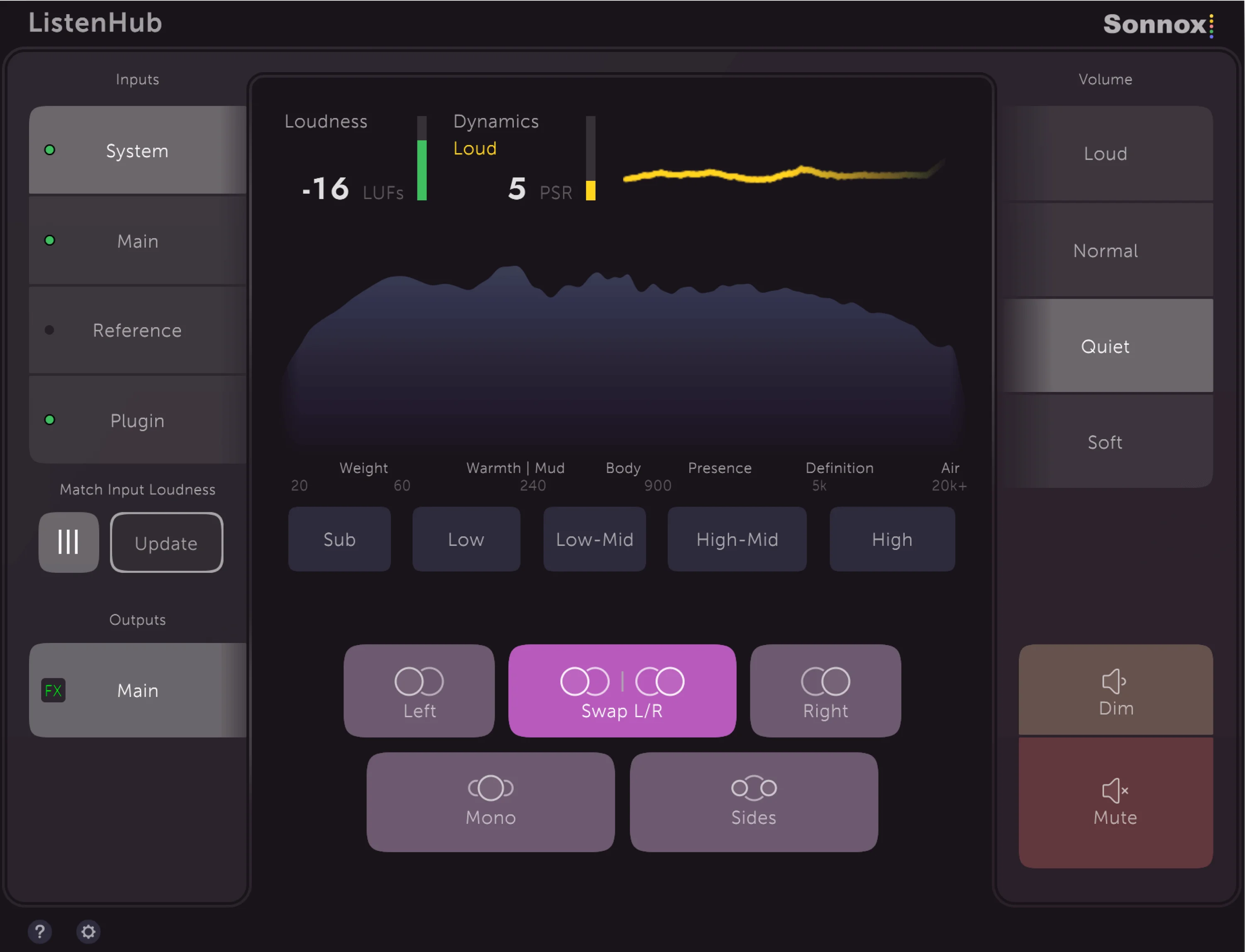Click the Weight spectrum label
This screenshot has height=952, width=1245.
pos(364,468)
